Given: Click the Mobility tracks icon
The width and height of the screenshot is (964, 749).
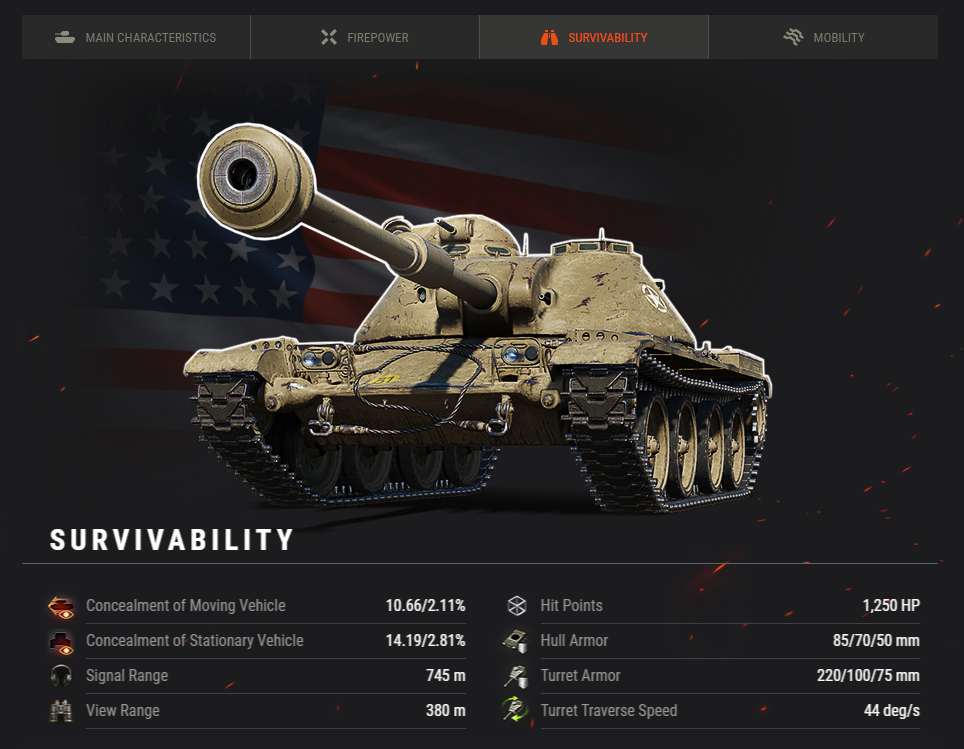Looking at the screenshot, I should [x=794, y=37].
